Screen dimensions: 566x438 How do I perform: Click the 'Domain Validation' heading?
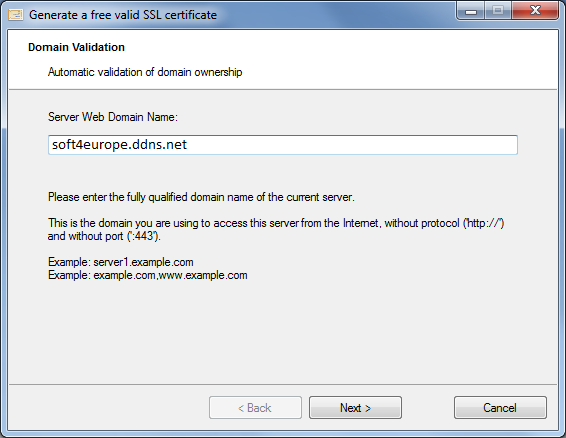(x=77, y=47)
